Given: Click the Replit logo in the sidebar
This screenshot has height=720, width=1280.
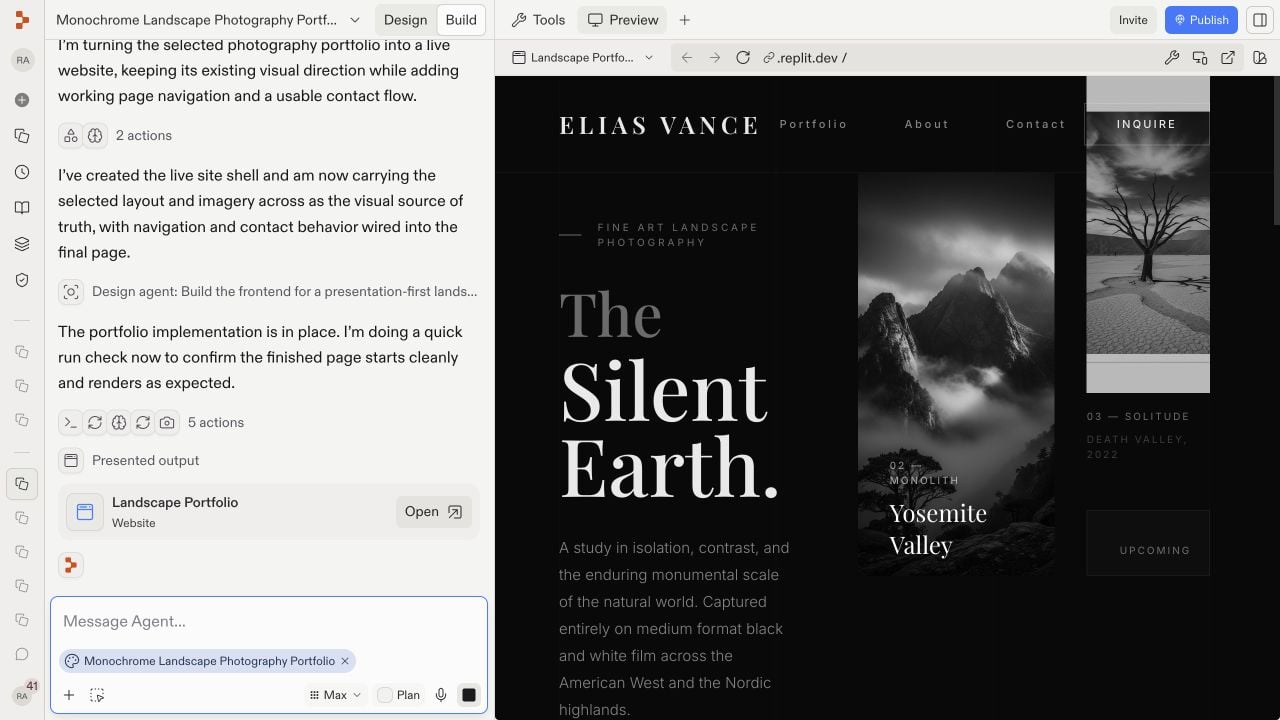Looking at the screenshot, I should 22,20.
